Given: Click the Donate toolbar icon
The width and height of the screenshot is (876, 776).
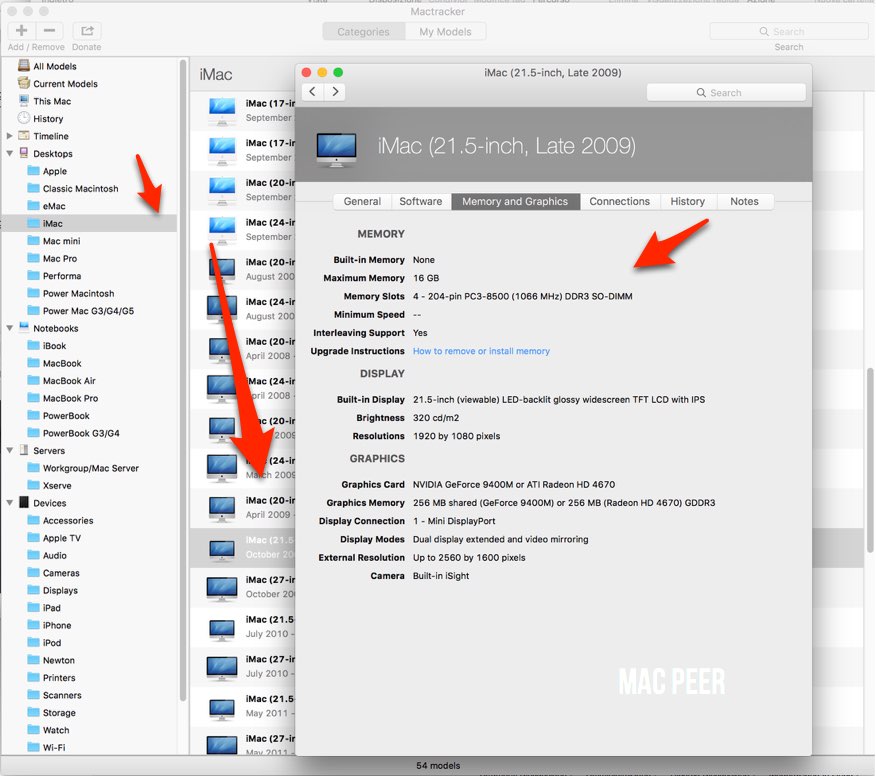Looking at the screenshot, I should [87, 31].
